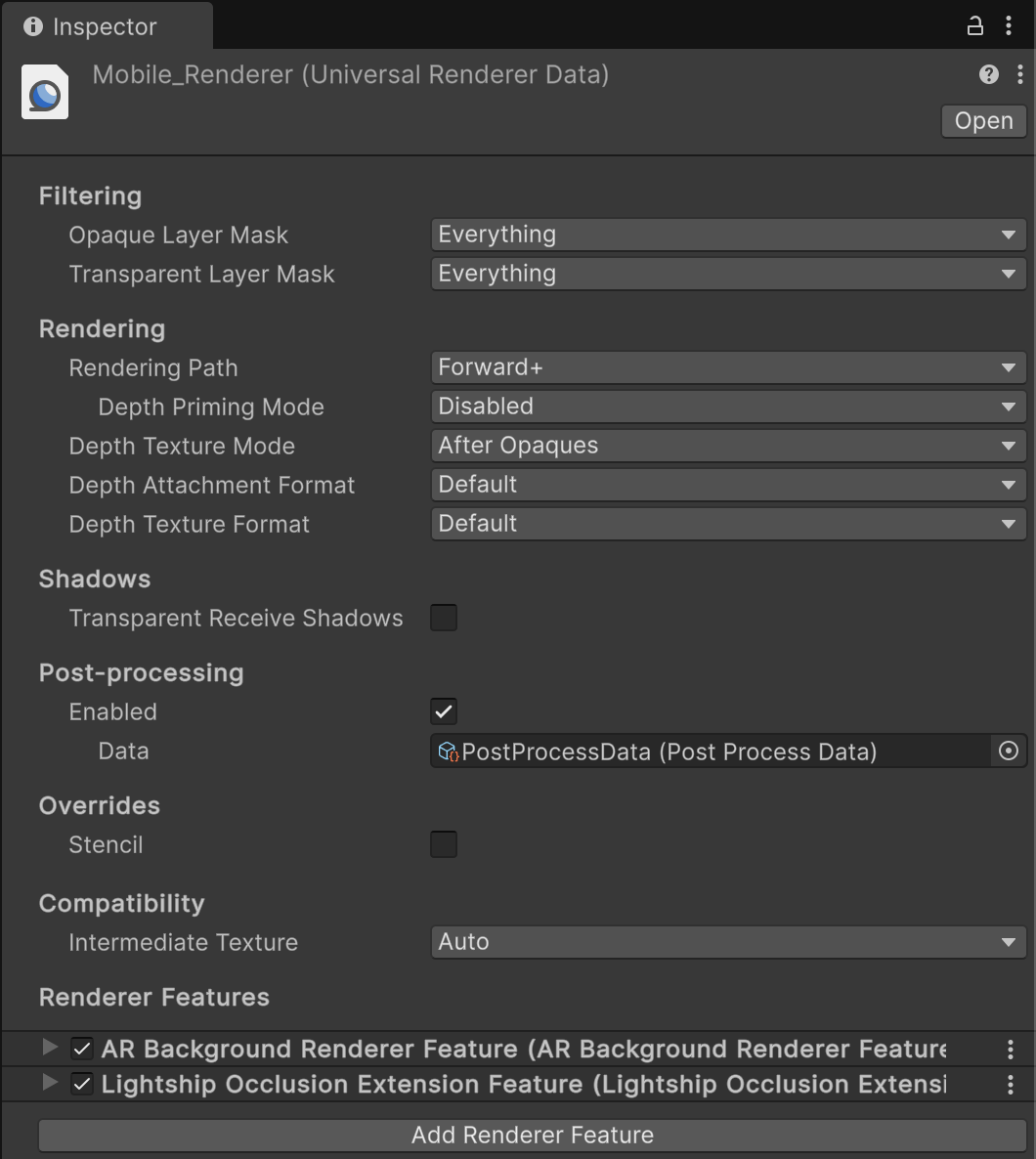Select the Inspector tab
This screenshot has width=1036, height=1159.
[x=106, y=26]
